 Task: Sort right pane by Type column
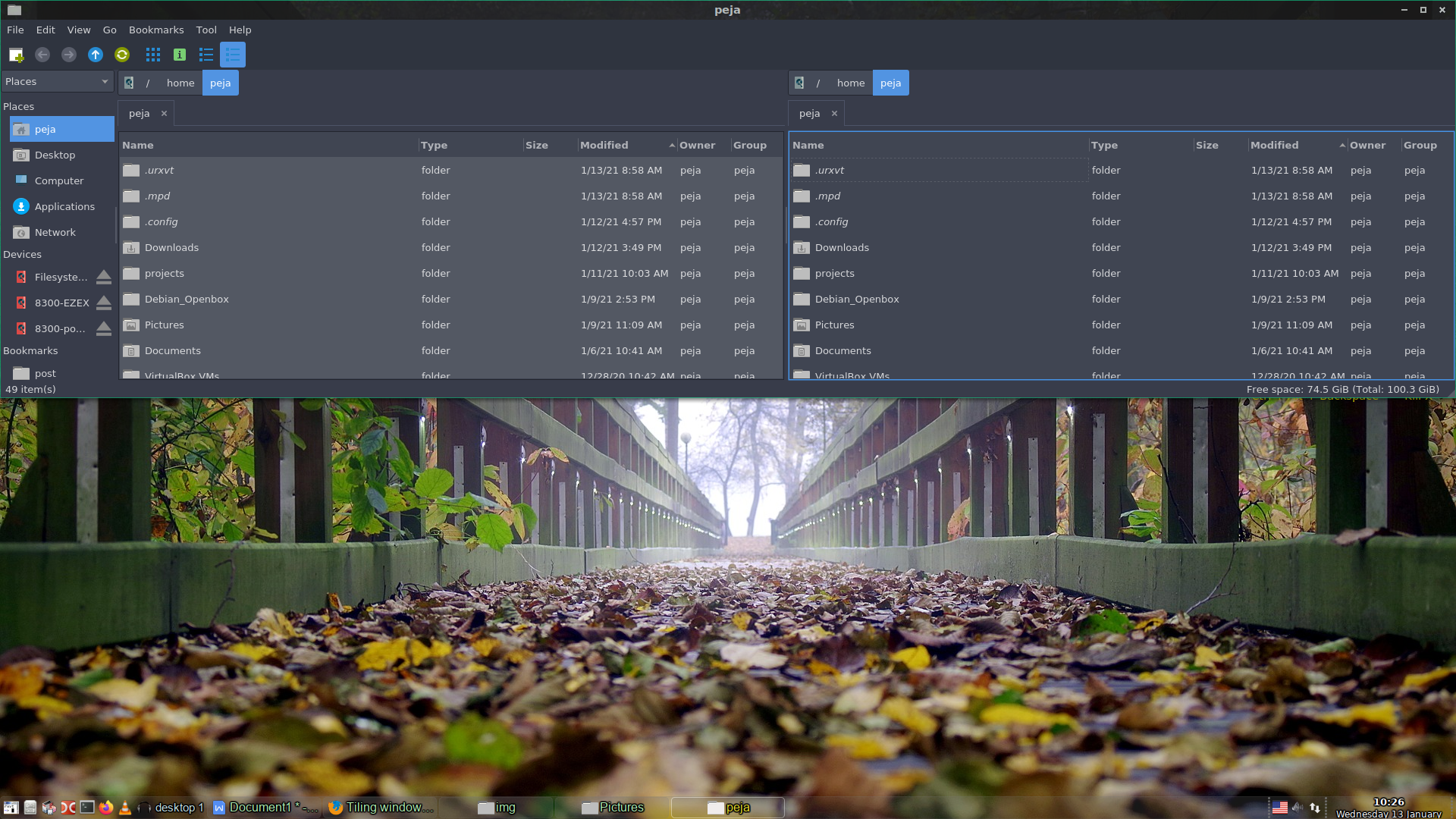pyautogui.click(x=1141, y=145)
